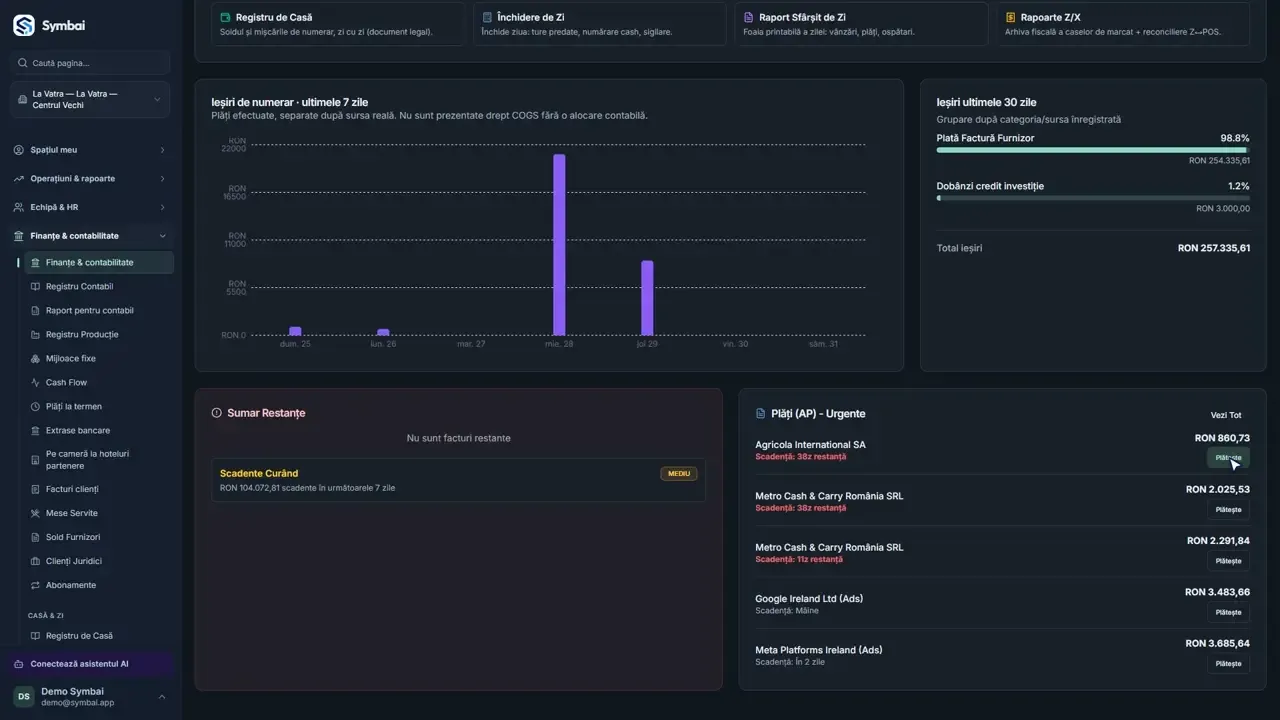Click the Sold Furnizori icon
The width and height of the screenshot is (1280, 720).
(36, 538)
